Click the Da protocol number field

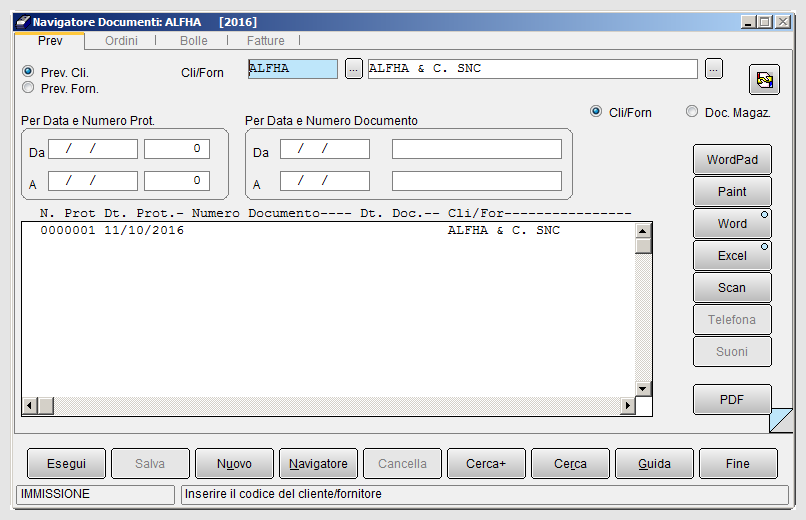click(x=177, y=149)
